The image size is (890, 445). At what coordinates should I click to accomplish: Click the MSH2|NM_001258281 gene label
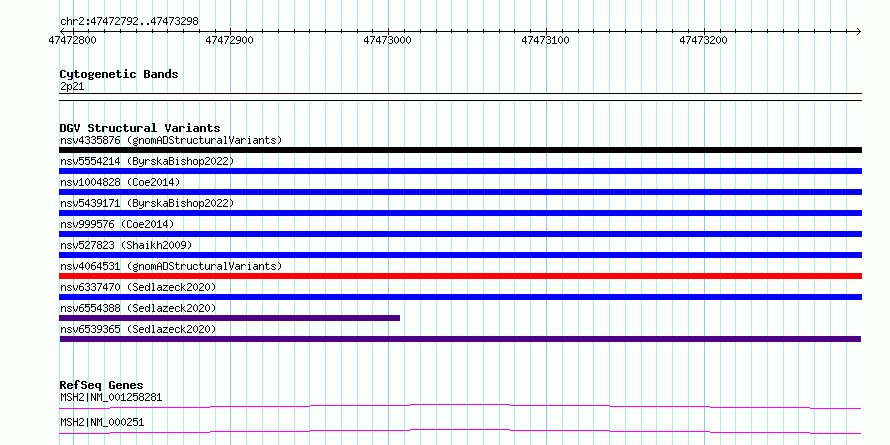coord(111,397)
